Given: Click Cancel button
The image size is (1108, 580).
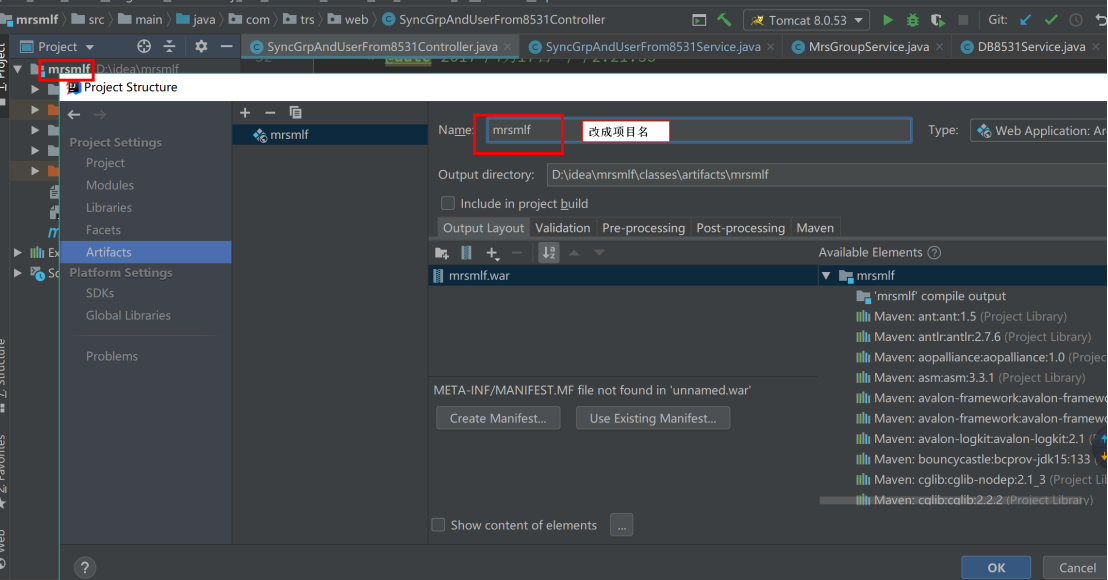Looking at the screenshot, I should (x=1078, y=567).
